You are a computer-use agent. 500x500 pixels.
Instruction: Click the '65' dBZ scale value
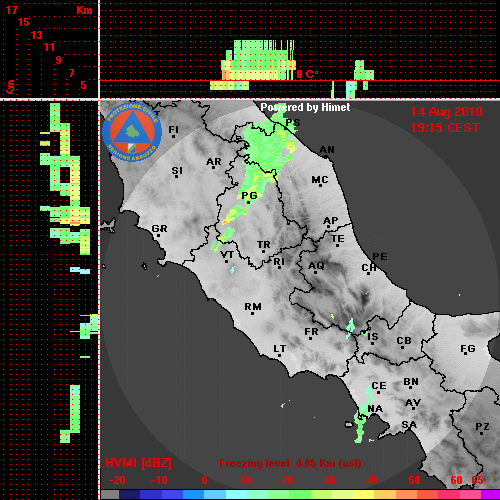(477, 480)
